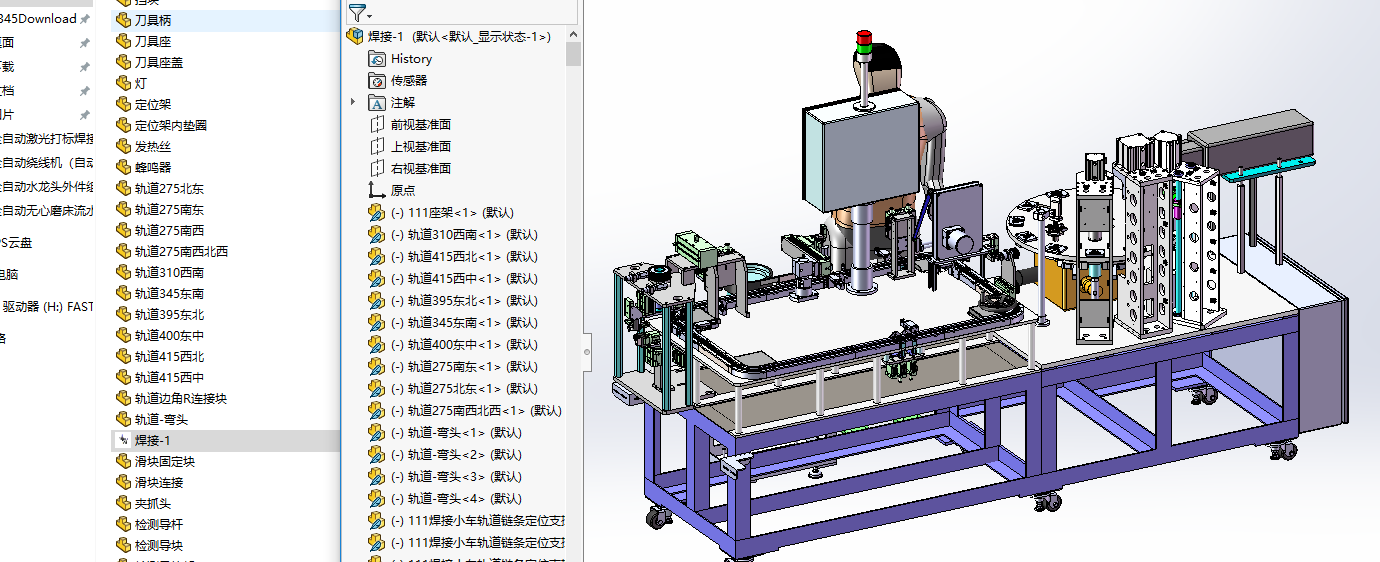Screen dimensions: 1380x562
Task: Select the 注解 annotations icon
Action: (377, 103)
